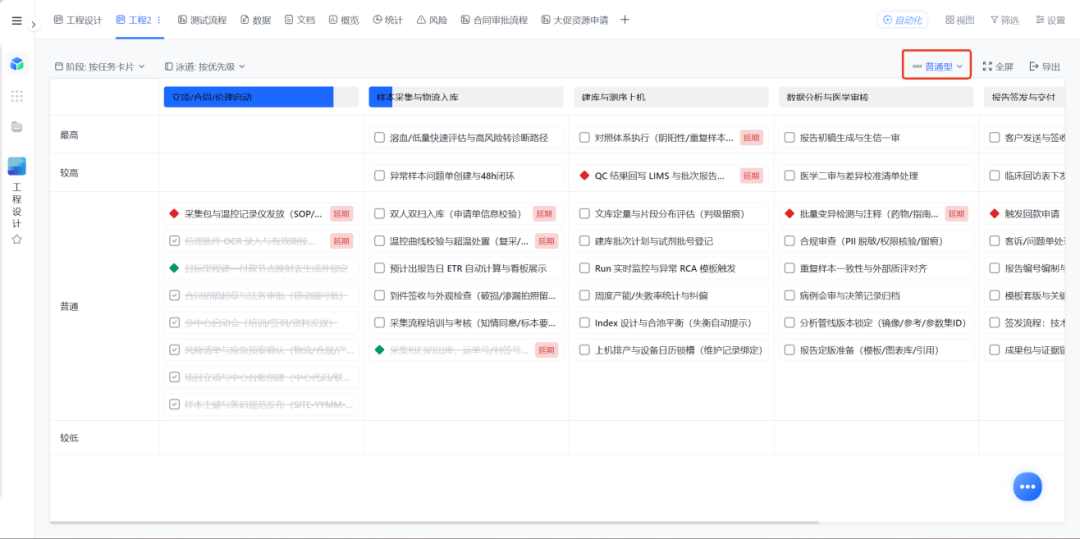1080x539 pixels.
Task: Open the hamburger menu icon
Action: coord(17,21)
